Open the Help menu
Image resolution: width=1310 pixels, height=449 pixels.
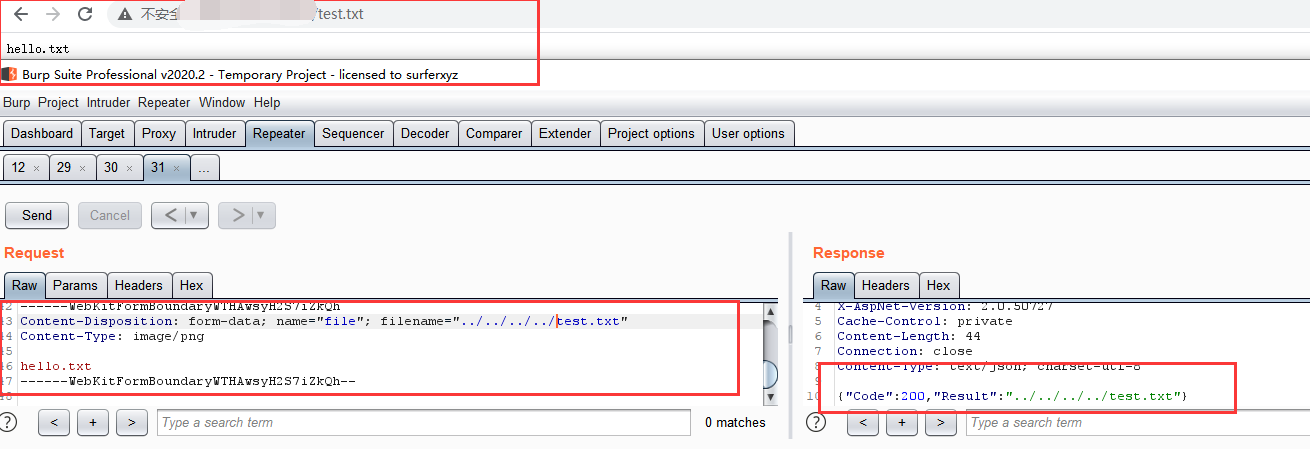267,102
